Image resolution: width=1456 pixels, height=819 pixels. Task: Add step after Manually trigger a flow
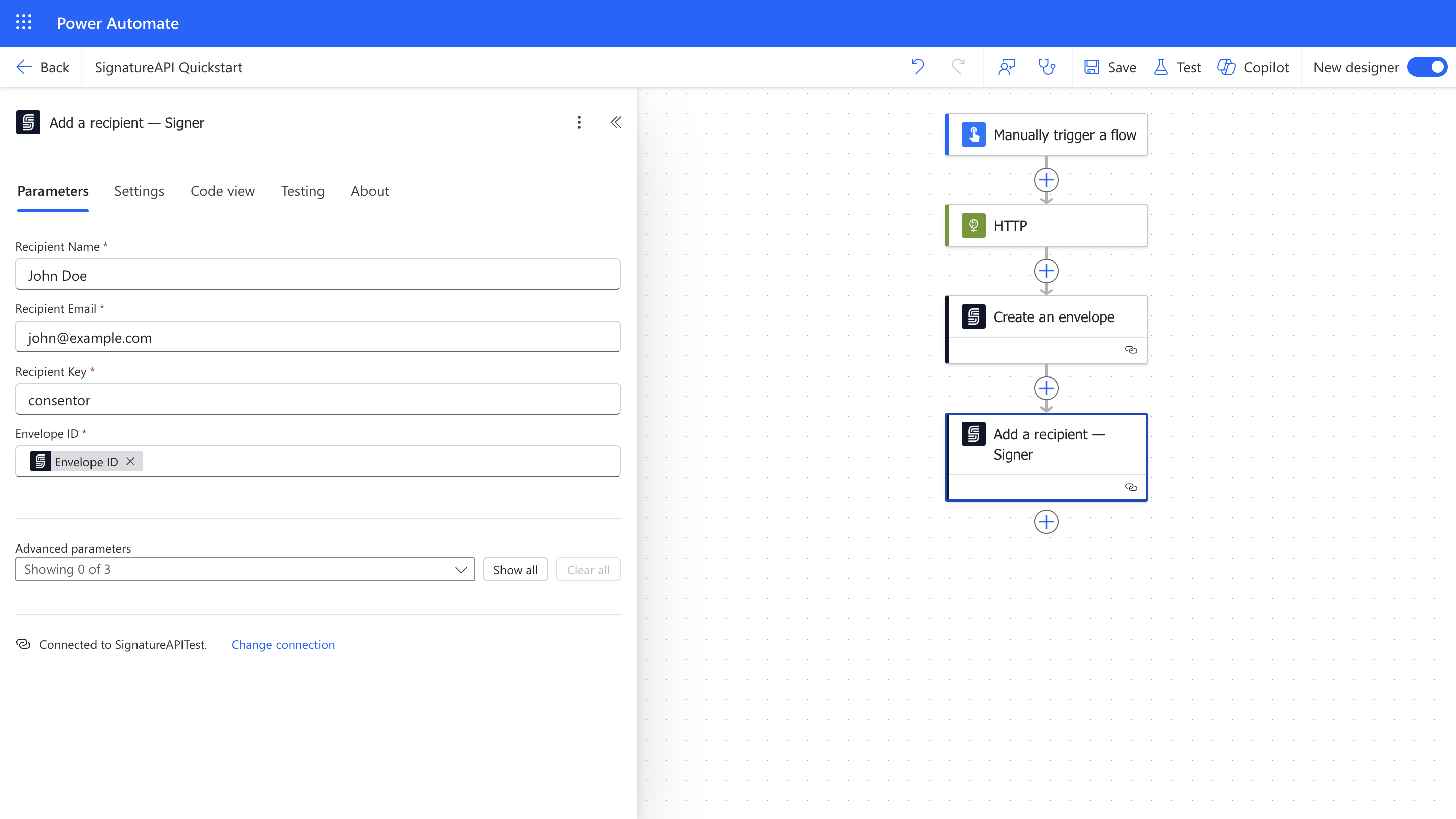coord(1046,180)
